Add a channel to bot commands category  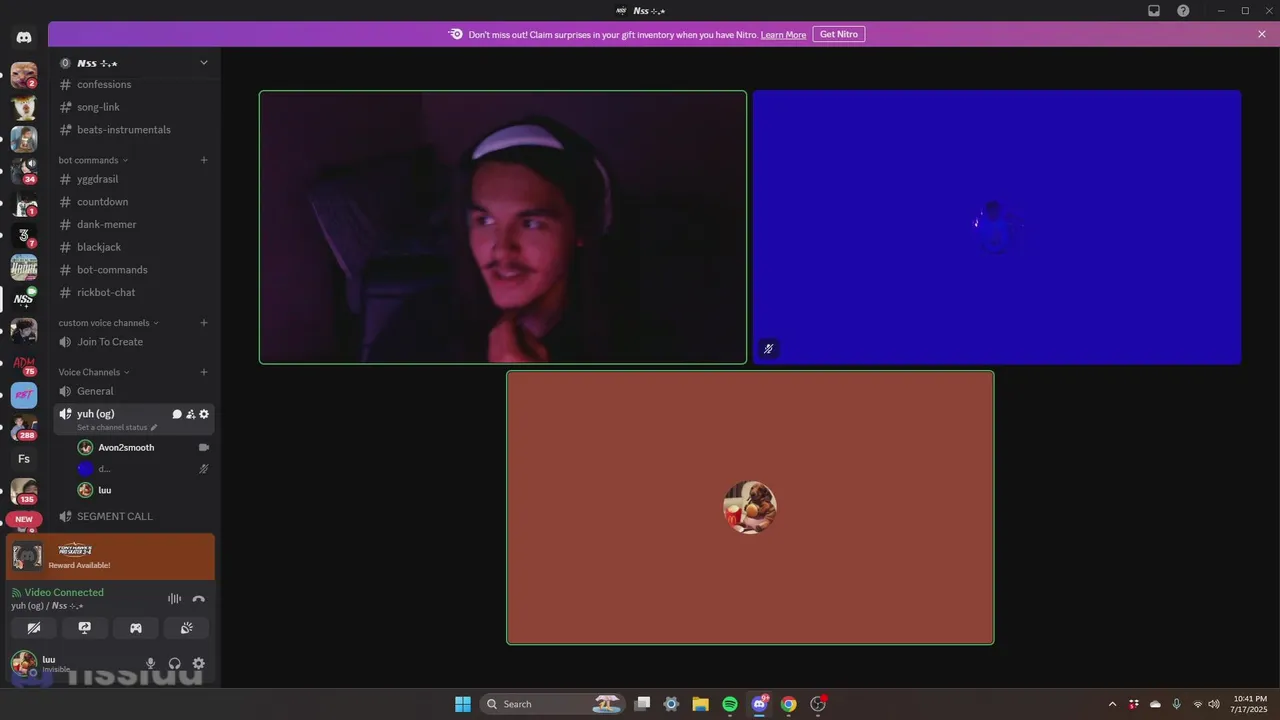point(204,160)
